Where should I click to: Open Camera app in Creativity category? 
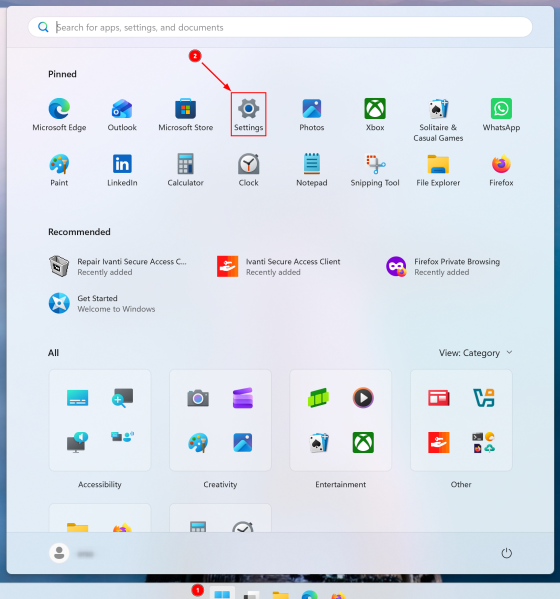[x=198, y=398]
